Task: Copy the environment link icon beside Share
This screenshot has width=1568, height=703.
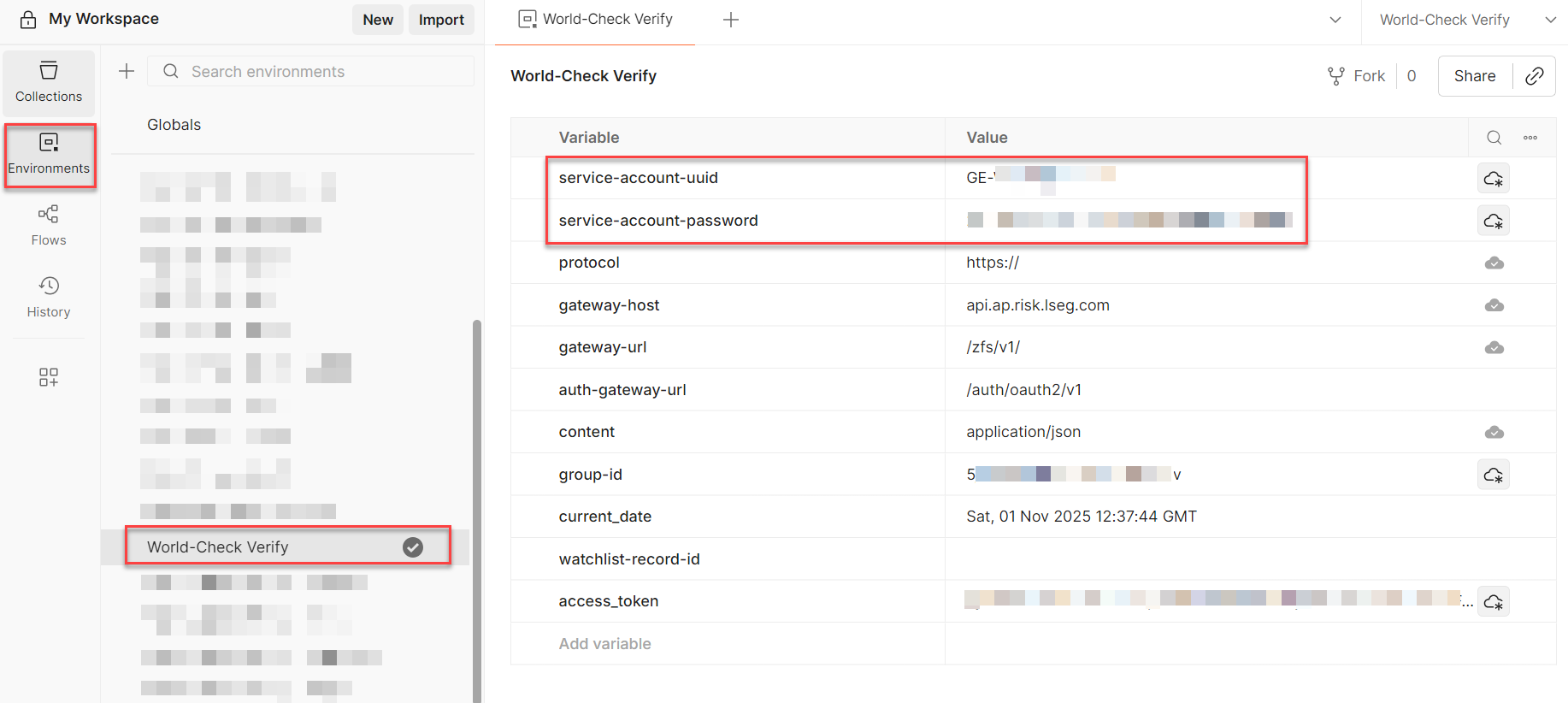Action: (x=1535, y=76)
